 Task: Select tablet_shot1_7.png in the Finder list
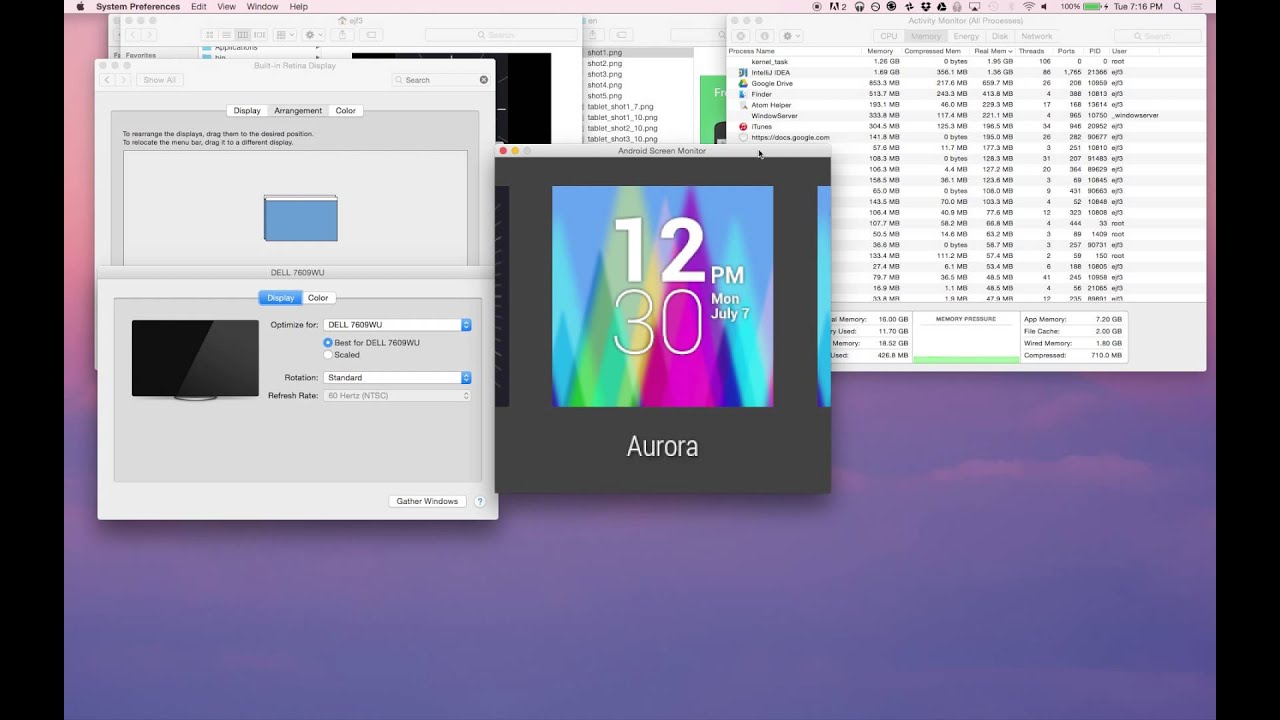click(x=638, y=106)
